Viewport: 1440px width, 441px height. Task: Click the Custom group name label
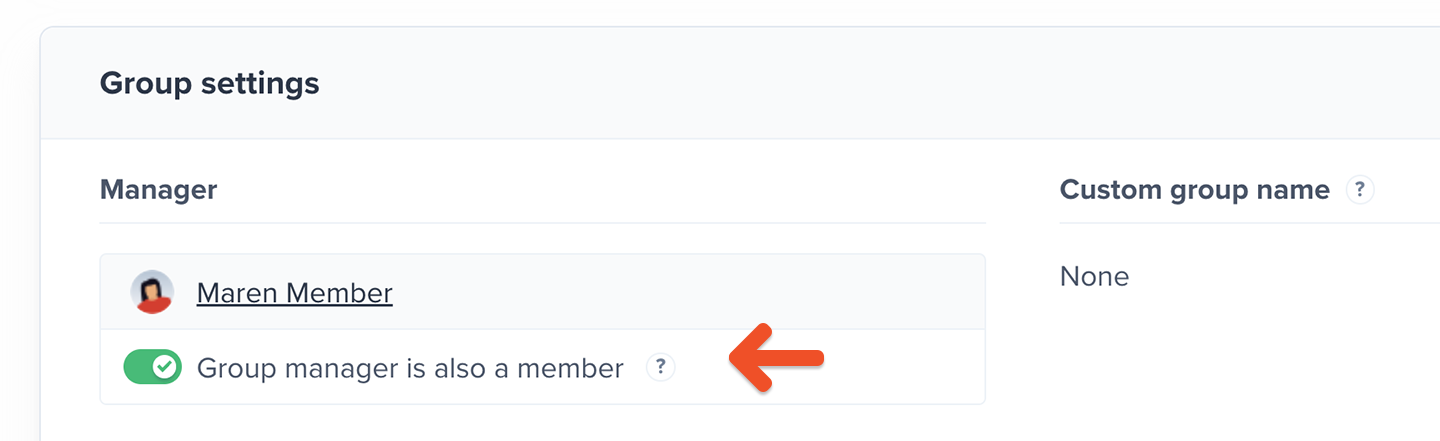tap(1195, 189)
